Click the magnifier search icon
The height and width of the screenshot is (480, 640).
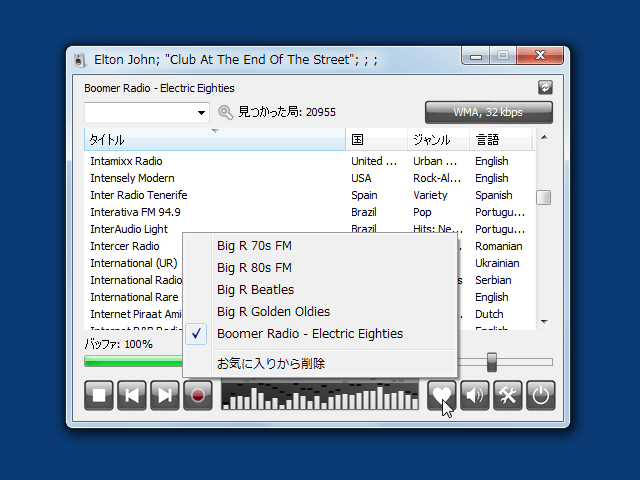click(225, 112)
